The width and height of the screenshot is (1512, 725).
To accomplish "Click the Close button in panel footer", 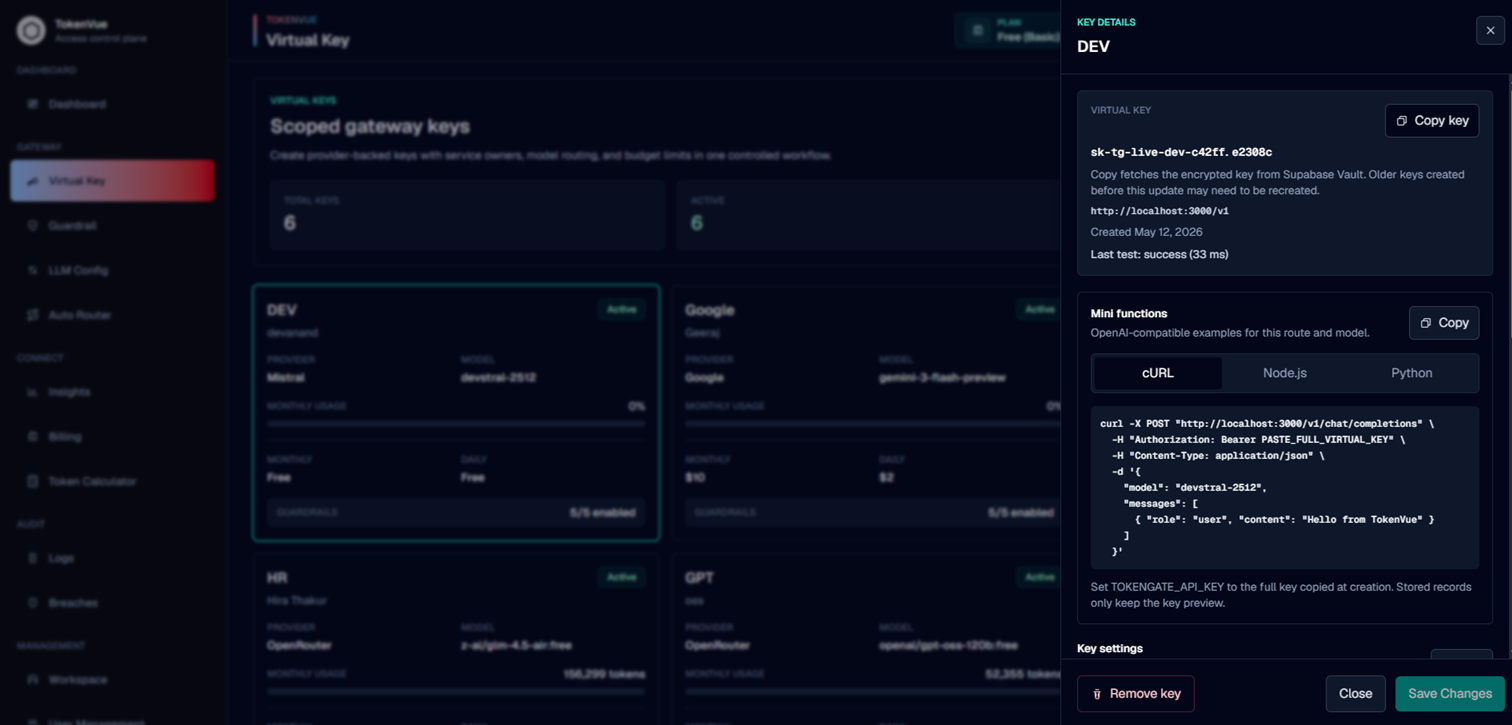I will (1356, 694).
